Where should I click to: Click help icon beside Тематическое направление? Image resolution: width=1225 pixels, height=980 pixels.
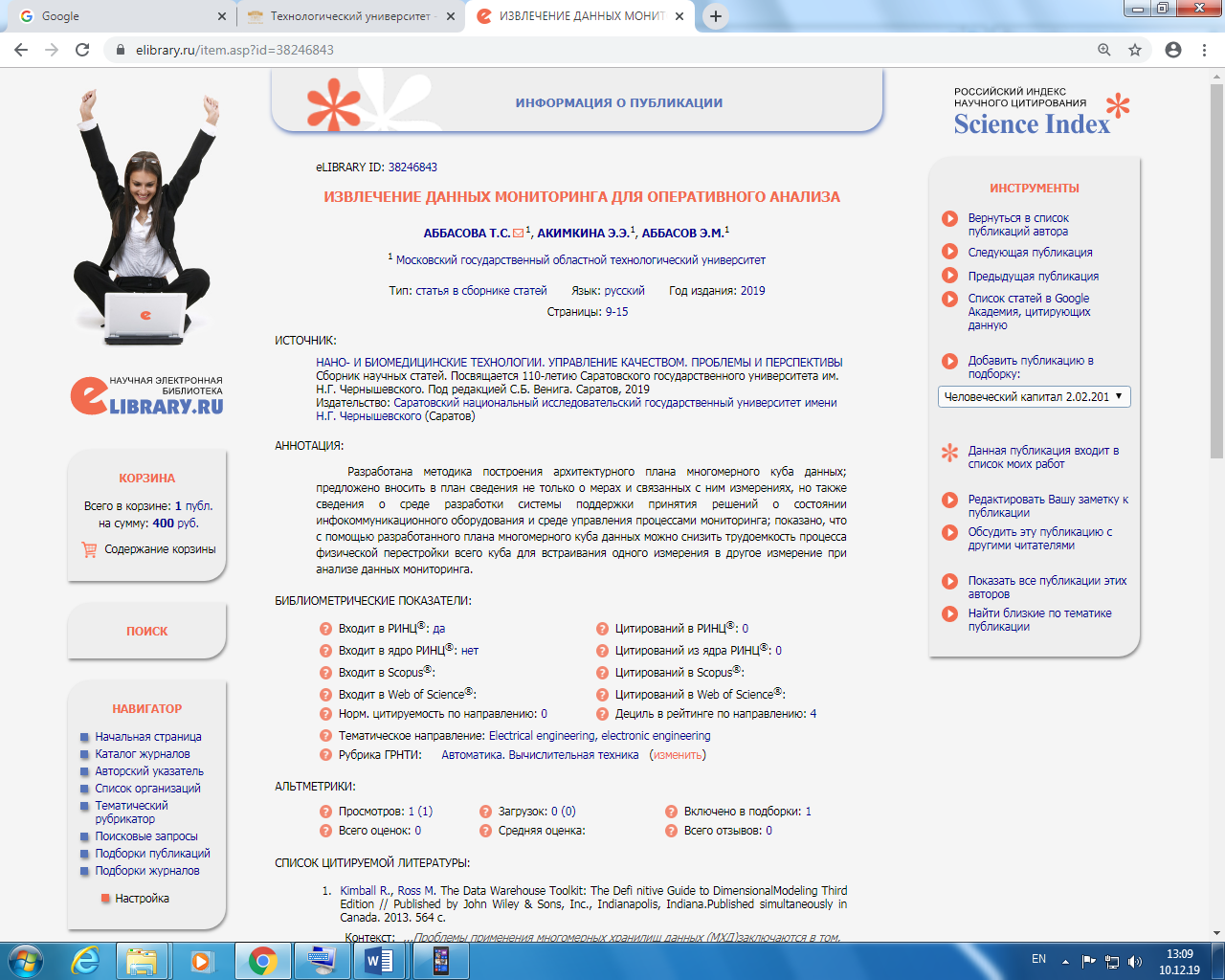point(326,736)
